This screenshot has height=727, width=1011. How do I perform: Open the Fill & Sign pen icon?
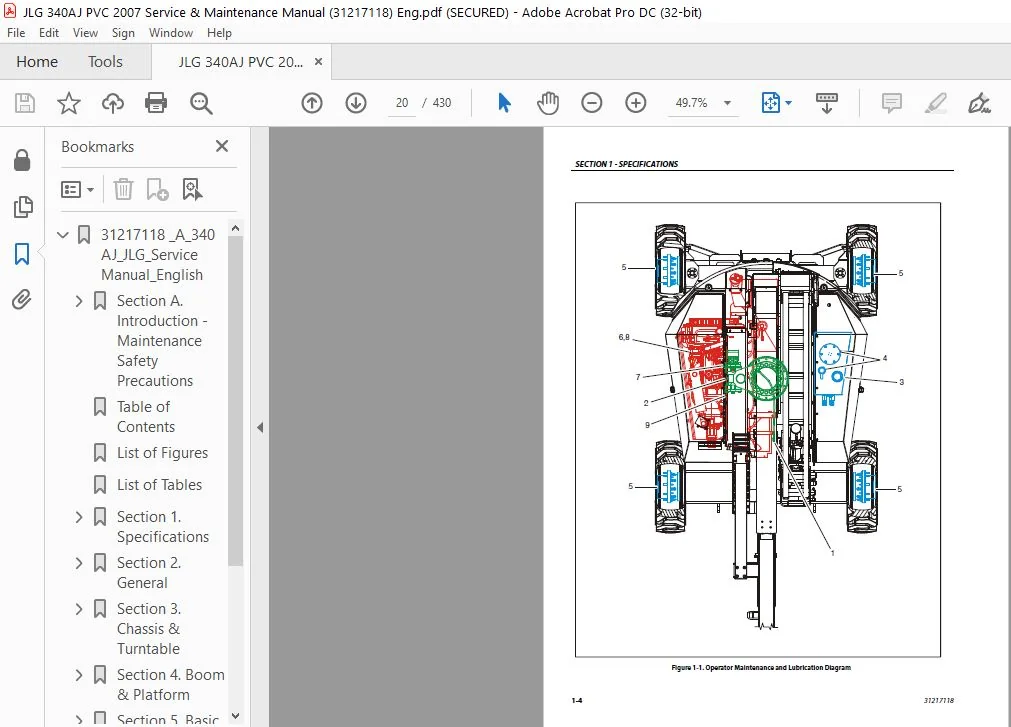click(979, 103)
